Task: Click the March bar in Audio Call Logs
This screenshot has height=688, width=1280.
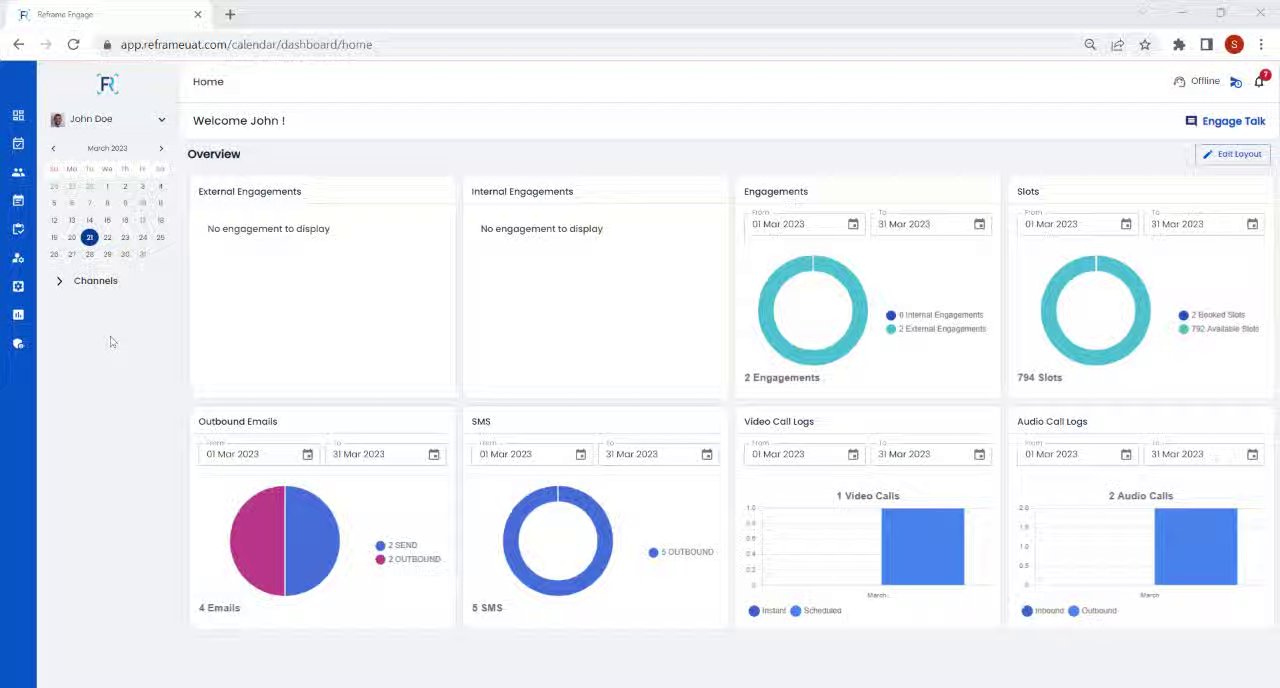Action: (1195, 547)
